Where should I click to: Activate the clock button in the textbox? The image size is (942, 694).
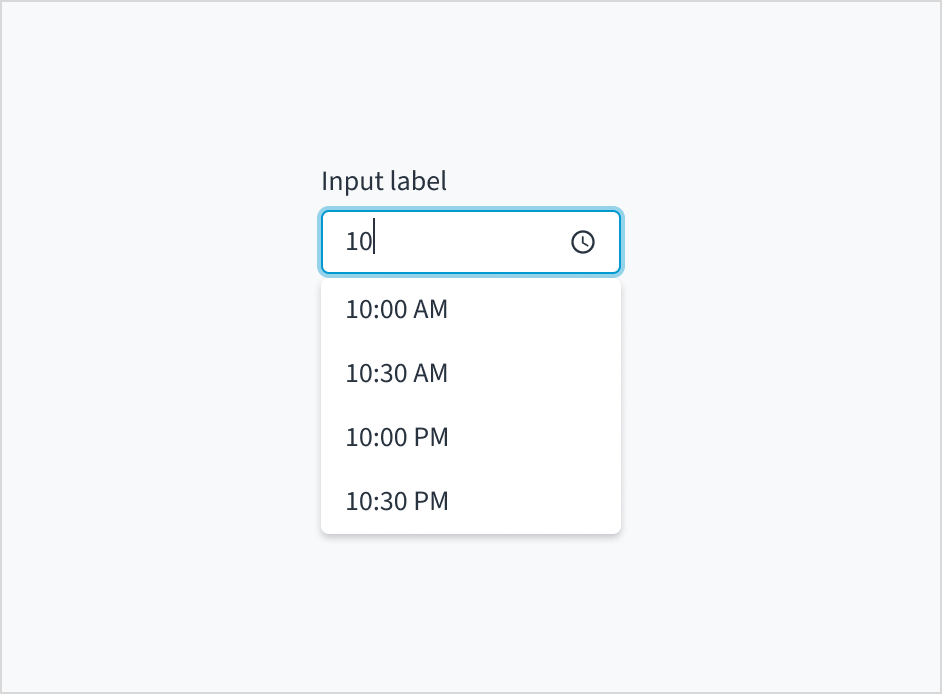583,241
